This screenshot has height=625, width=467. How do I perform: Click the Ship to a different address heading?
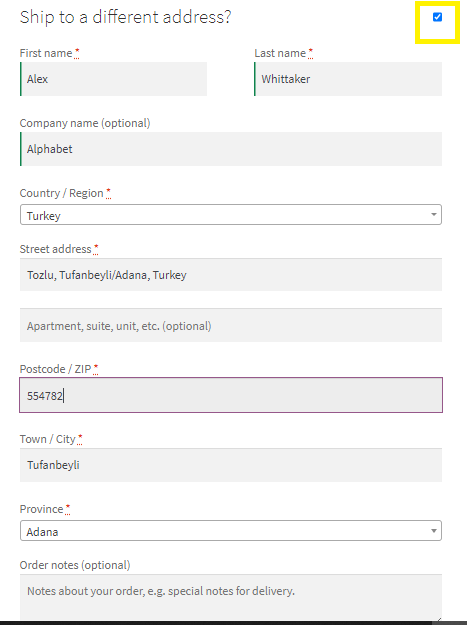click(126, 17)
